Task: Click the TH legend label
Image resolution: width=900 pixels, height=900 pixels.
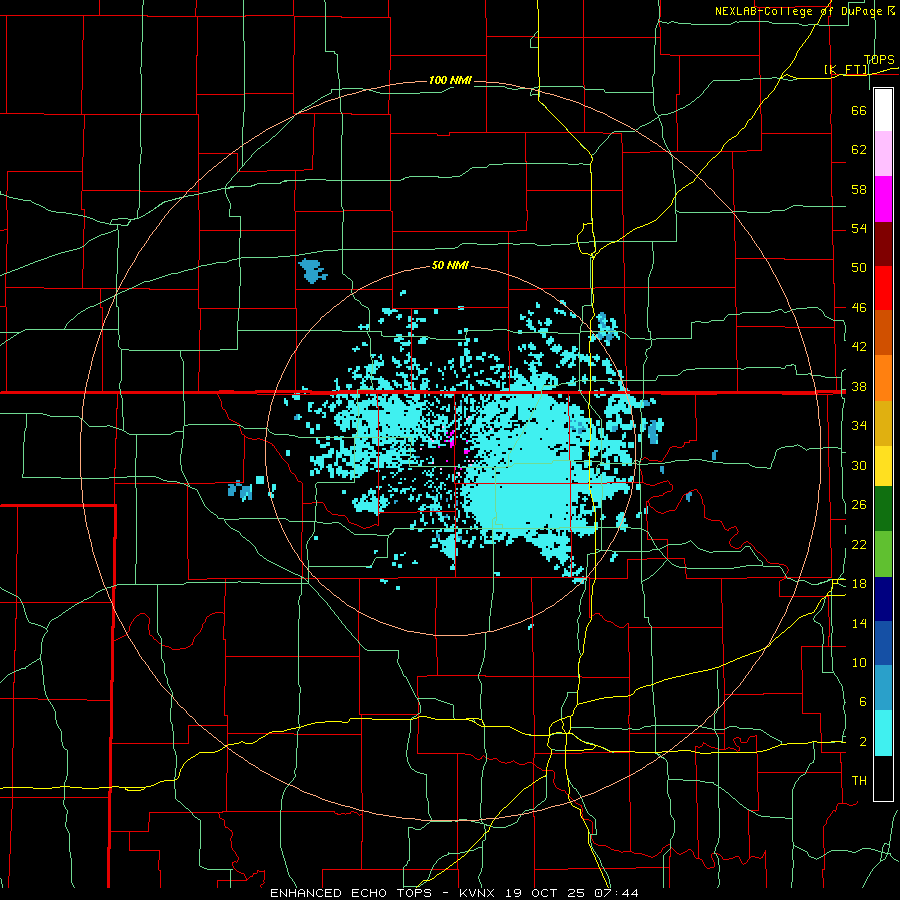Action: 859,781
